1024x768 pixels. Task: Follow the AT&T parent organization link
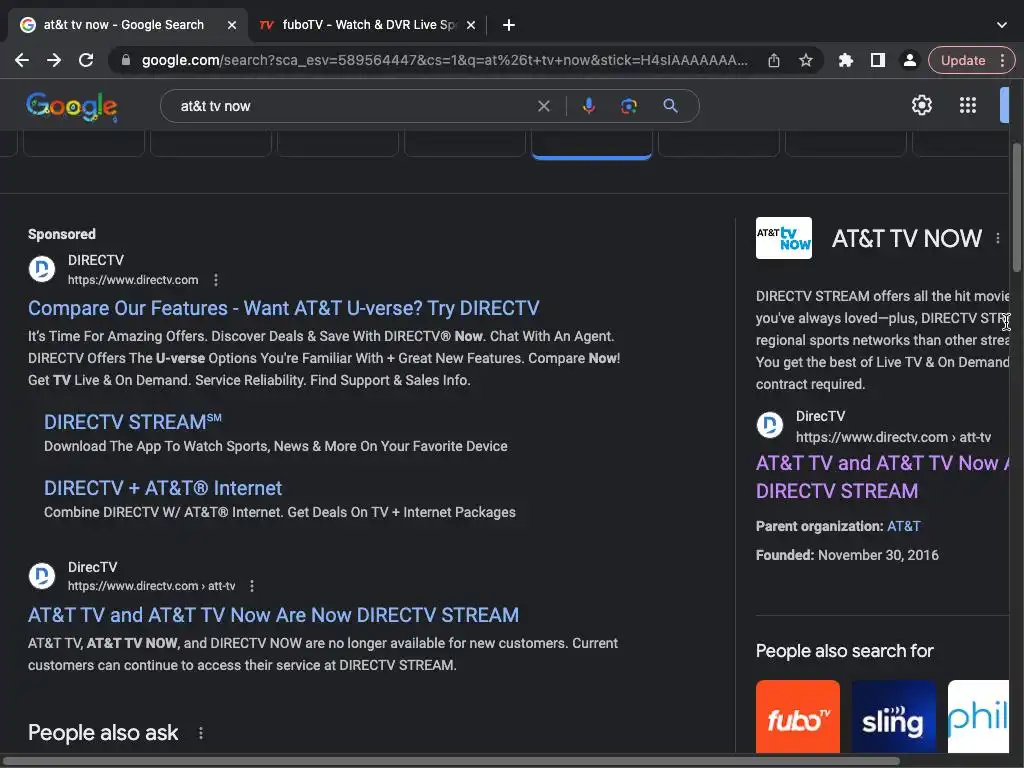tap(903, 526)
